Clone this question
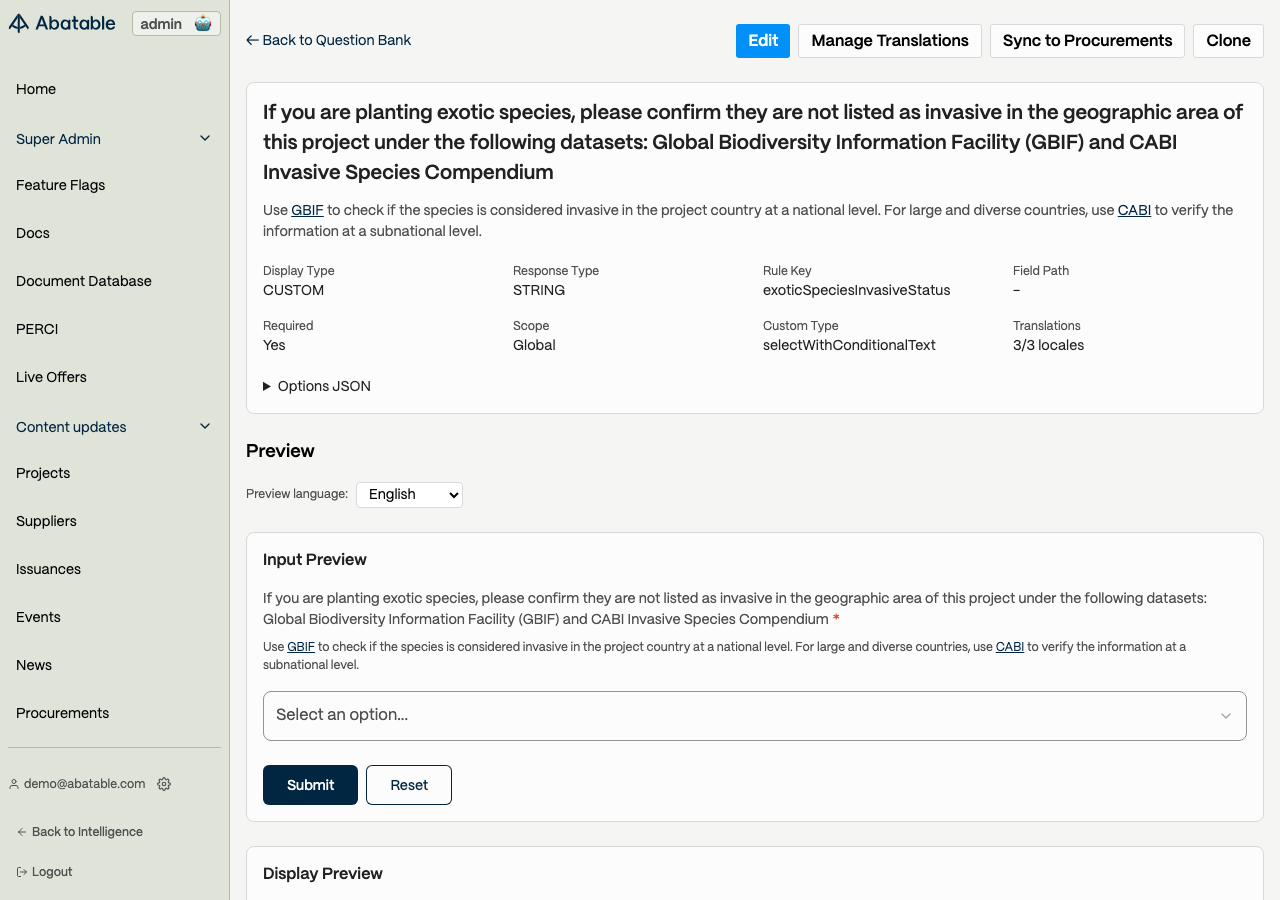 (1228, 41)
